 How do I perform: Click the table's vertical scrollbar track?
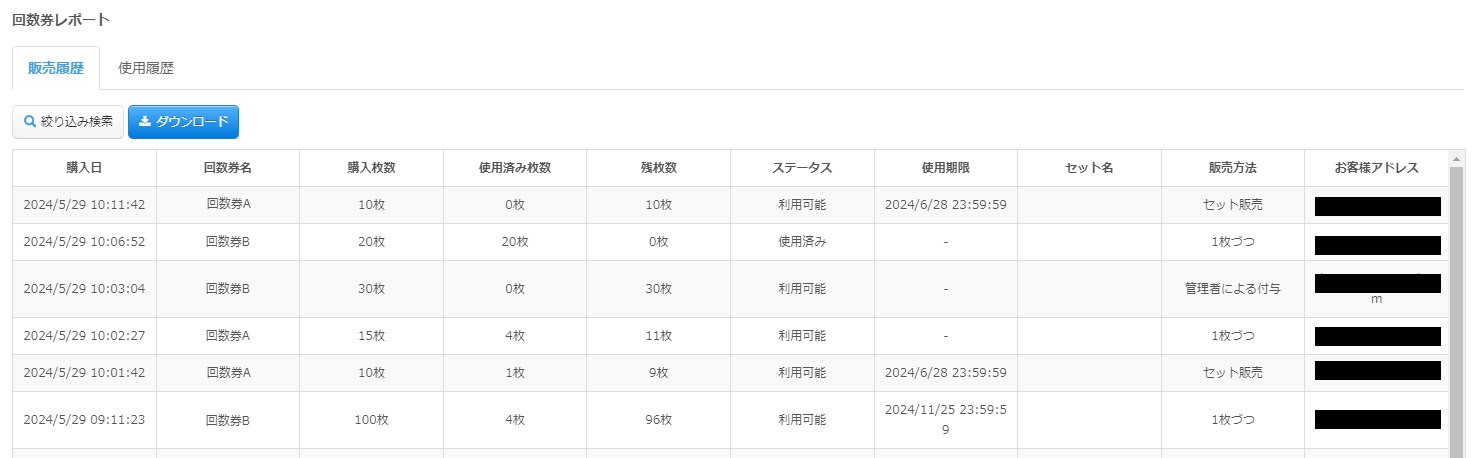[x=1457, y=310]
